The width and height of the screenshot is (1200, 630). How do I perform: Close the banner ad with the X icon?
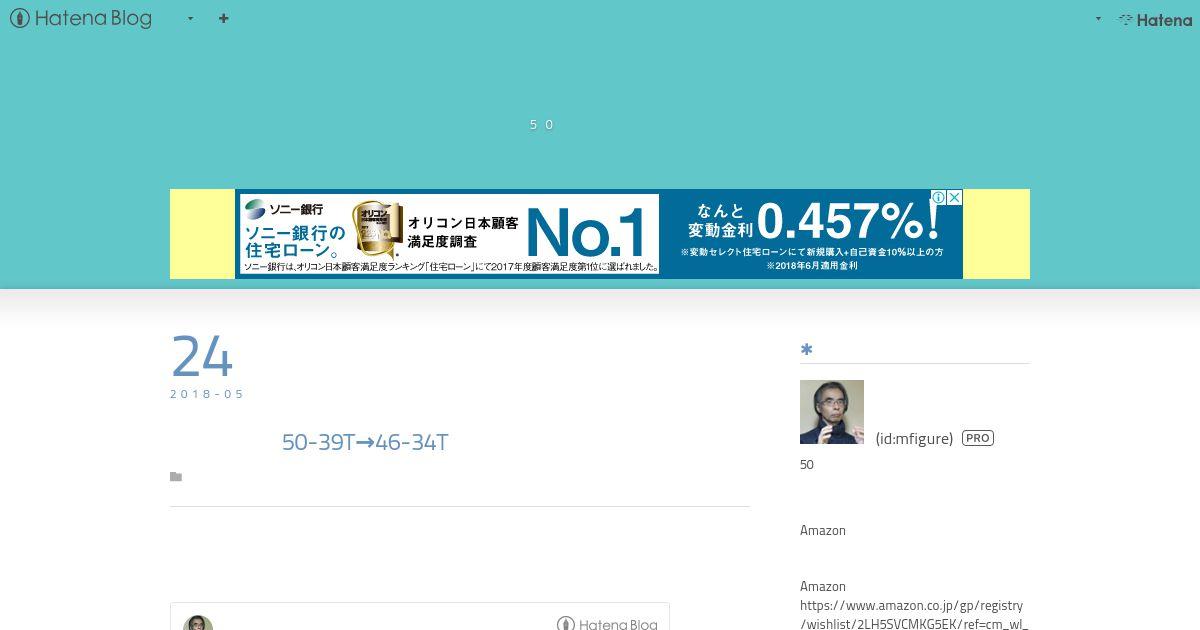[x=955, y=198]
